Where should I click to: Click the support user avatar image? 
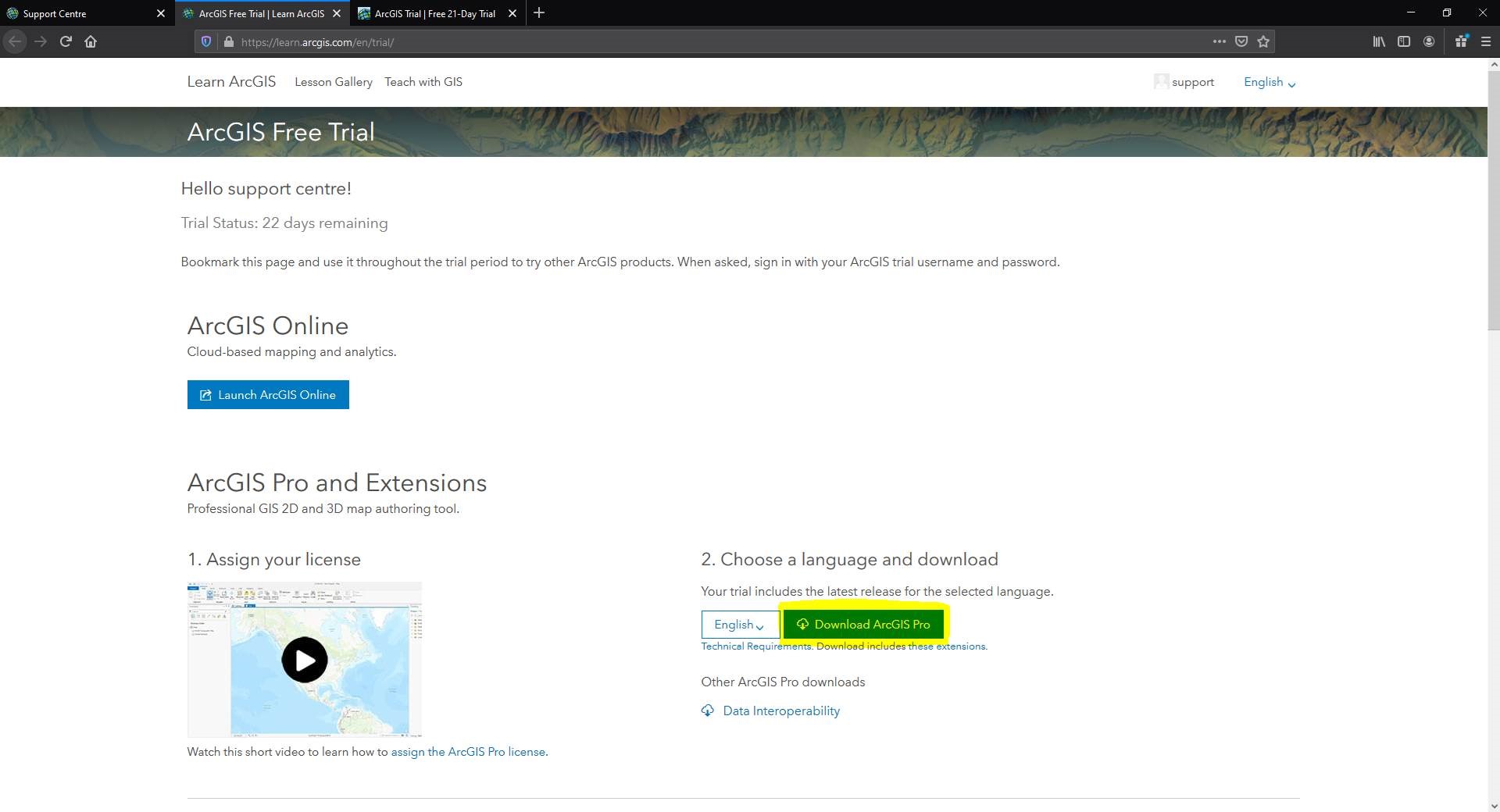point(1161,81)
